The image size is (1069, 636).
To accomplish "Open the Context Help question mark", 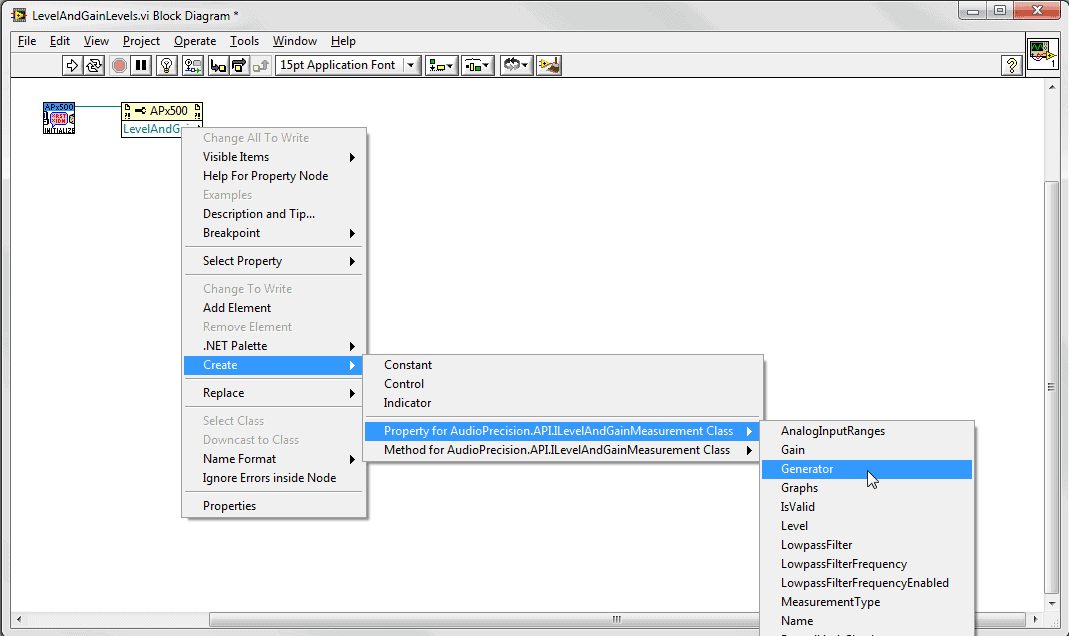I will pos(1011,65).
